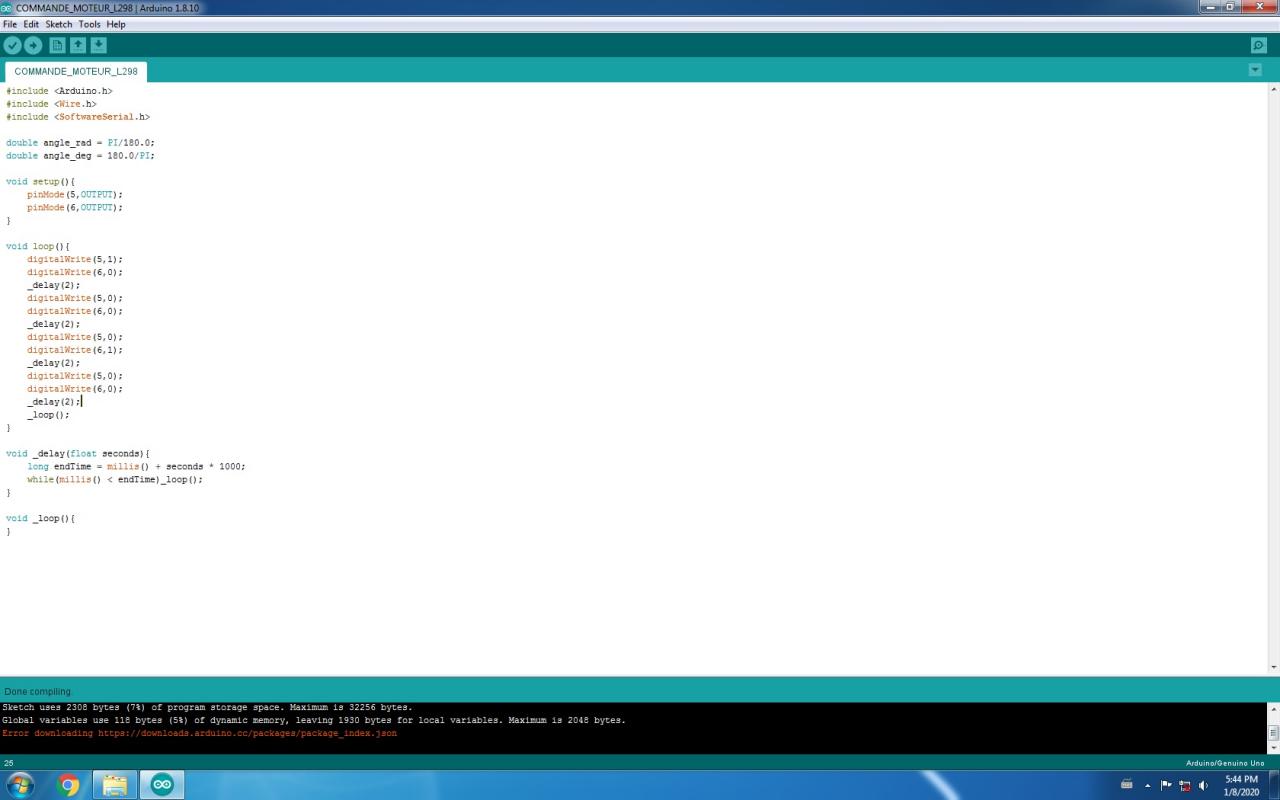Click the "void _loop(){" line
The image size is (1280, 800).
pyautogui.click(x=40, y=519)
